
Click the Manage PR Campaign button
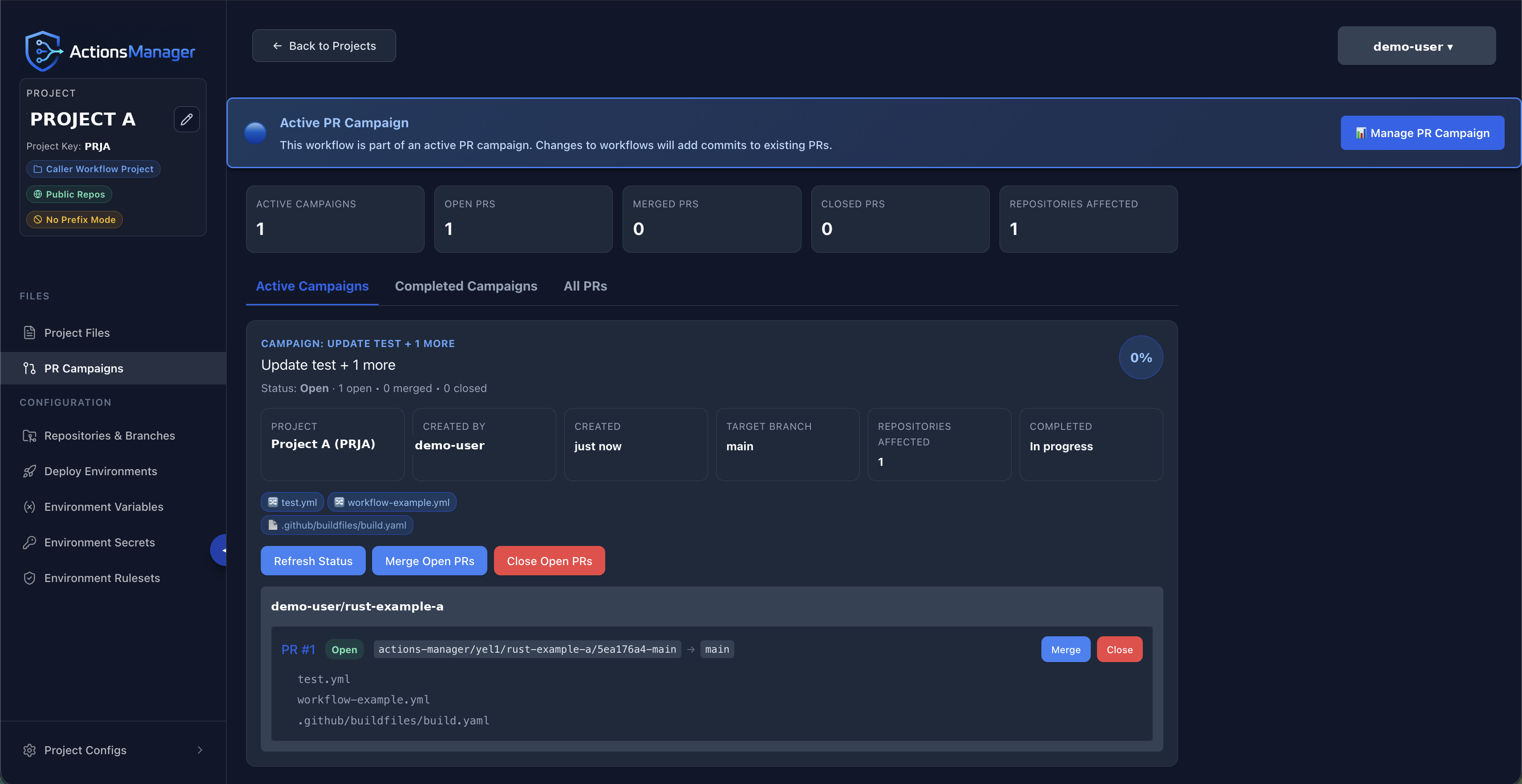tap(1422, 133)
